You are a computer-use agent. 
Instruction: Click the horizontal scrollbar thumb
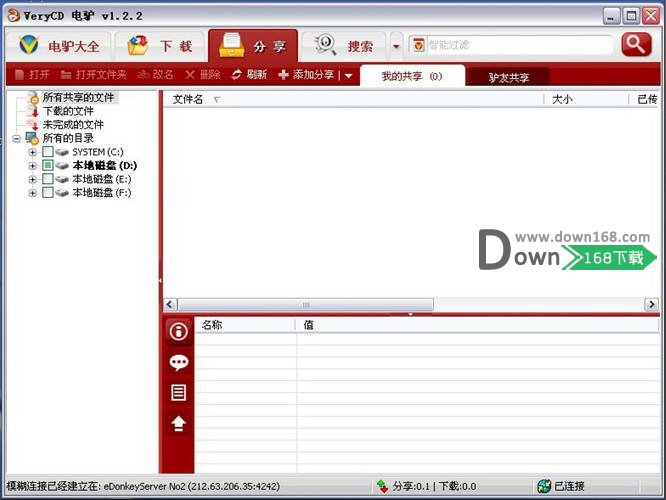click(x=306, y=305)
